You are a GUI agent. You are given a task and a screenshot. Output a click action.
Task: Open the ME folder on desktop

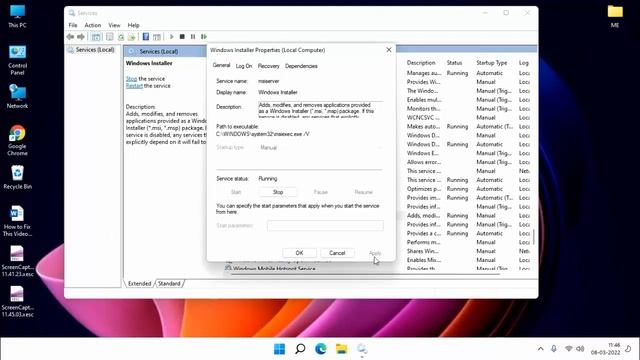click(615, 16)
